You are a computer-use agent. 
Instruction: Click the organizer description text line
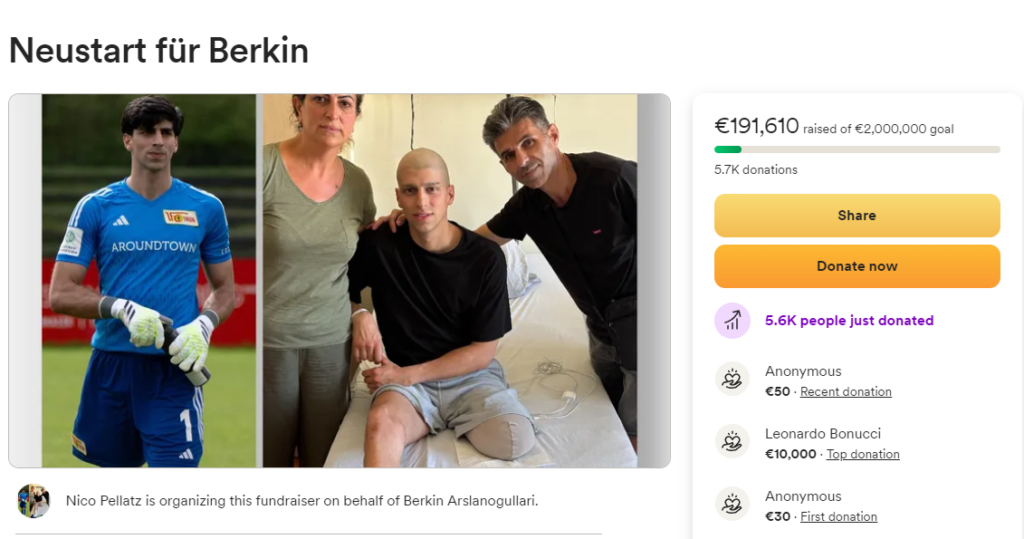point(302,501)
